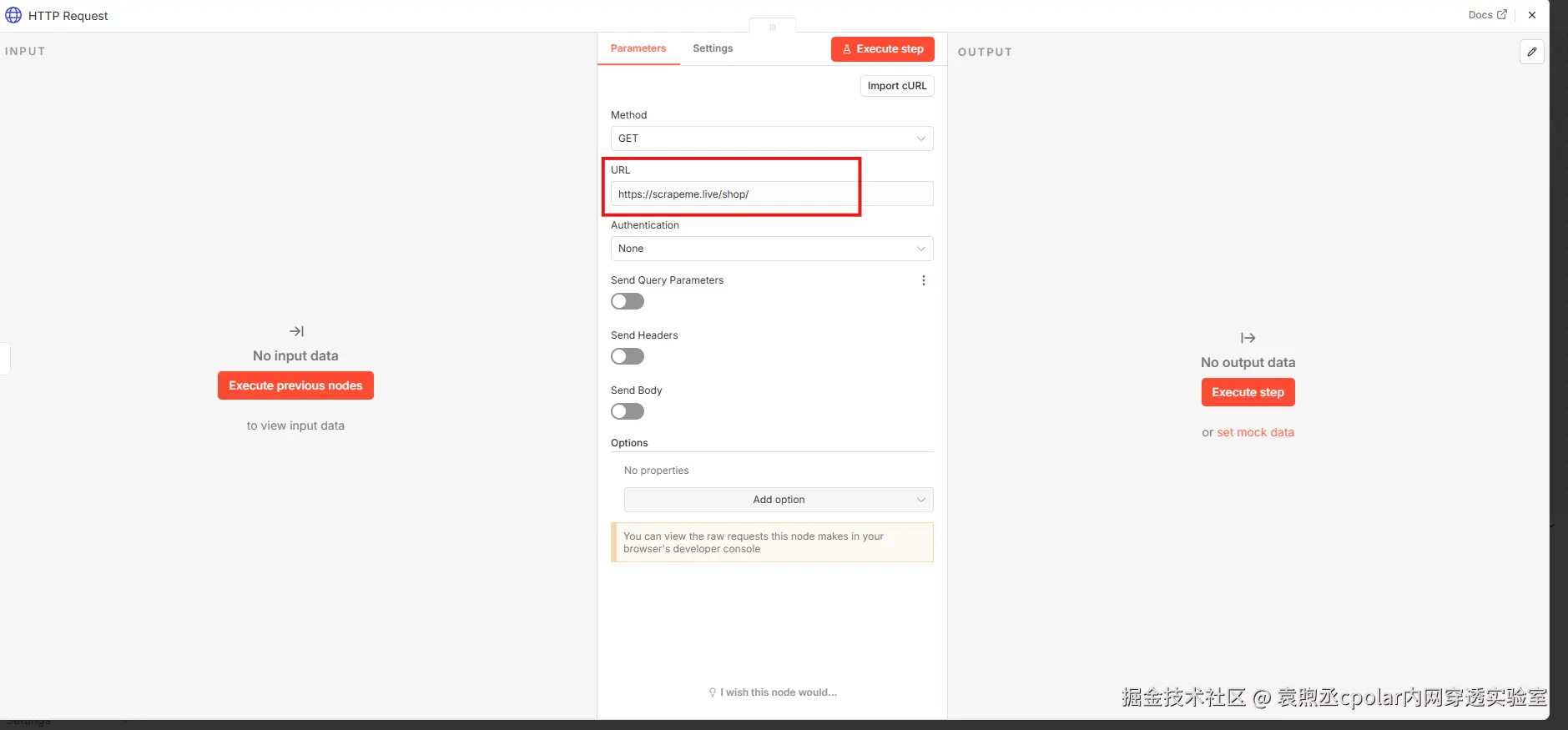Enable the Send Query Parameters toggle
This screenshot has width=1568, height=730.
tap(628, 301)
